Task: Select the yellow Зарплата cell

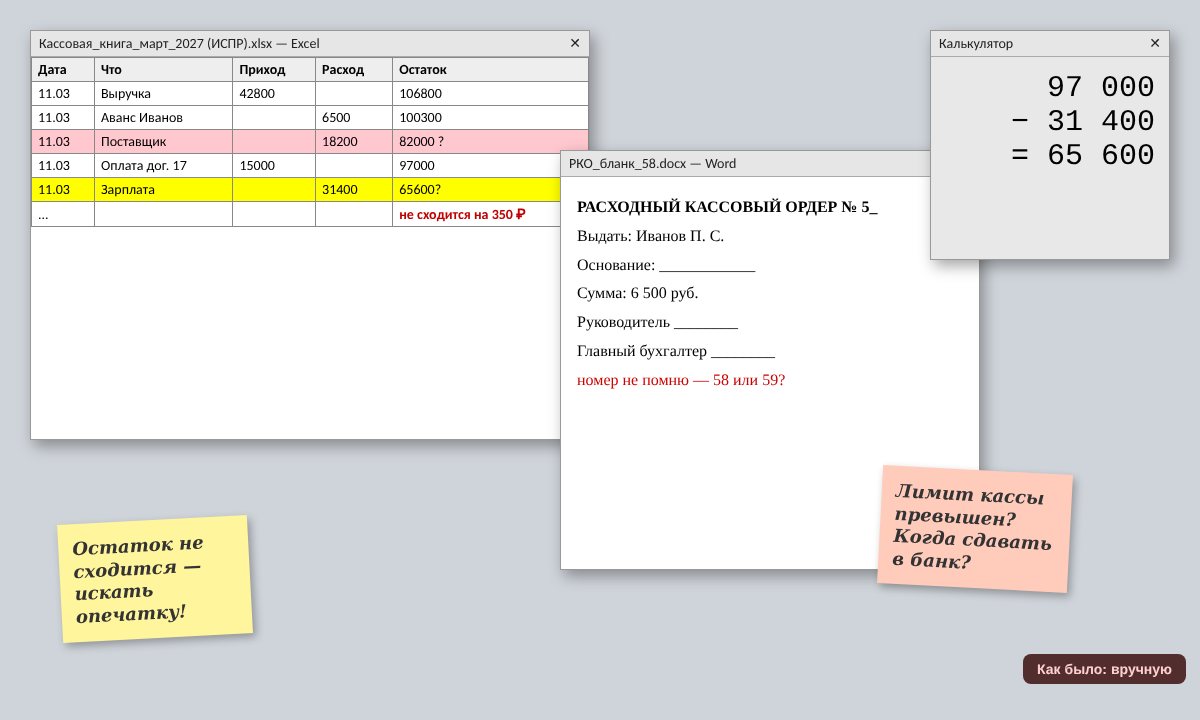Action: 164,190
